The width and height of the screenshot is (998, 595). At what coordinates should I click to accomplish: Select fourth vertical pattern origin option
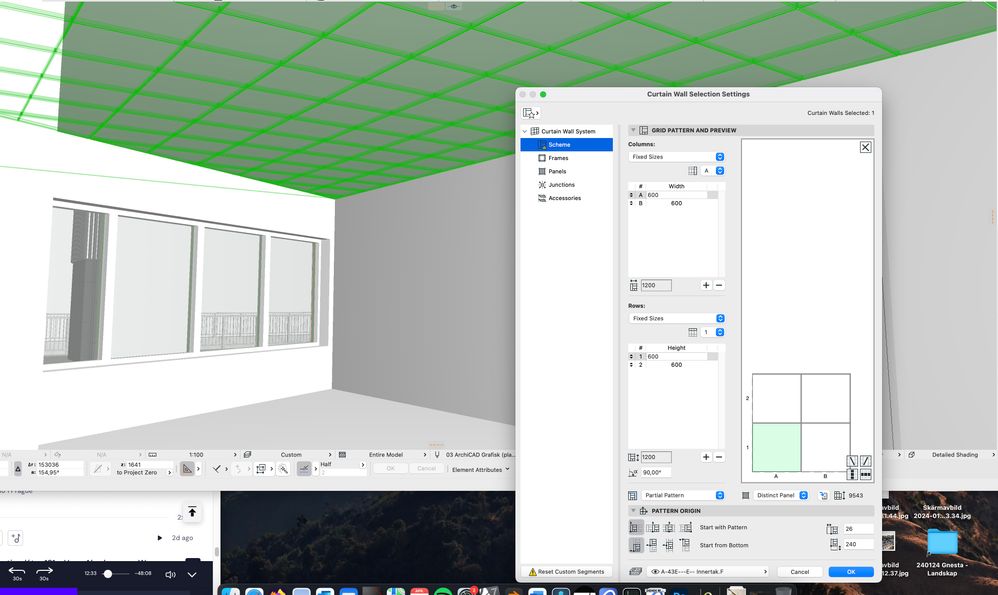click(x=685, y=545)
